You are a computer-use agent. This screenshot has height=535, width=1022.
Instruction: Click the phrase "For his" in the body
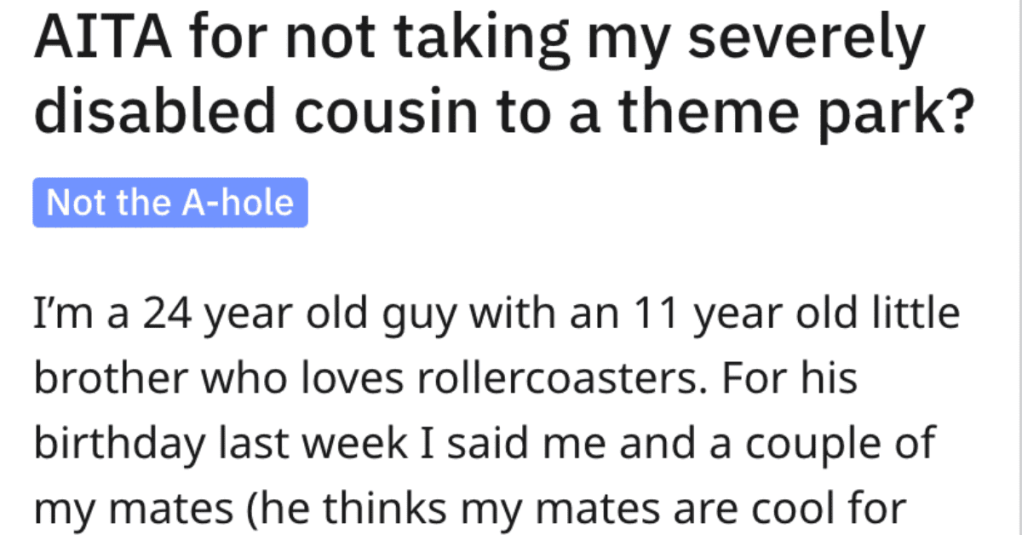789,379
